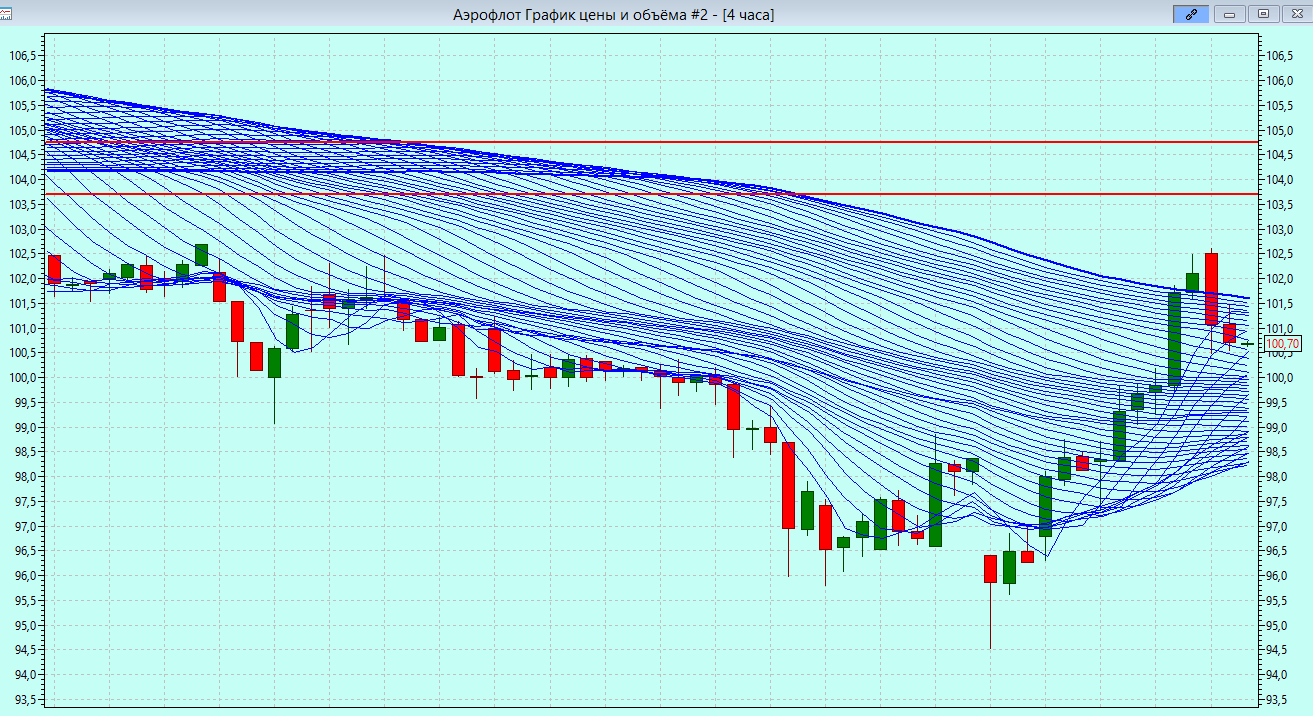1313x716 pixels.
Task: Open the chart window system menu icon
Action: click(x=7, y=14)
